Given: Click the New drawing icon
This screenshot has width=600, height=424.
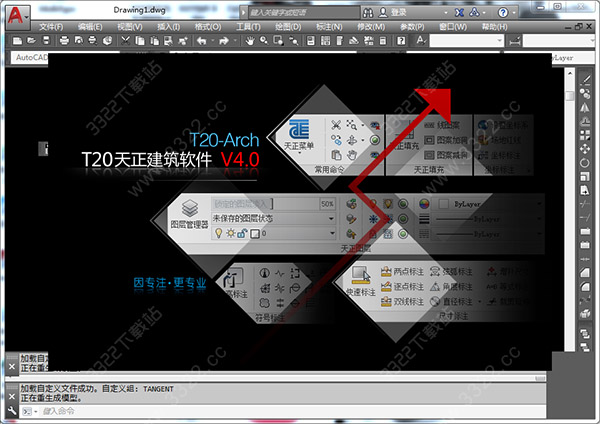Looking at the screenshot, I should (x=17, y=41).
